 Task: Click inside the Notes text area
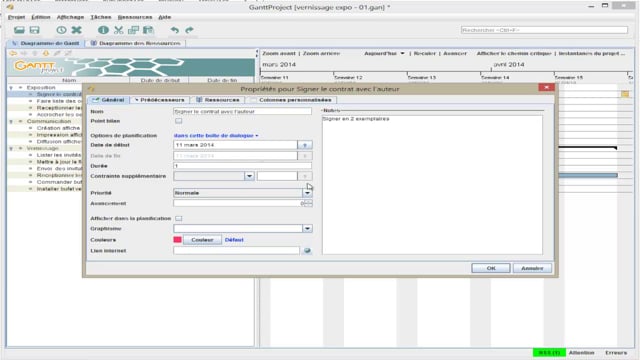point(432,184)
